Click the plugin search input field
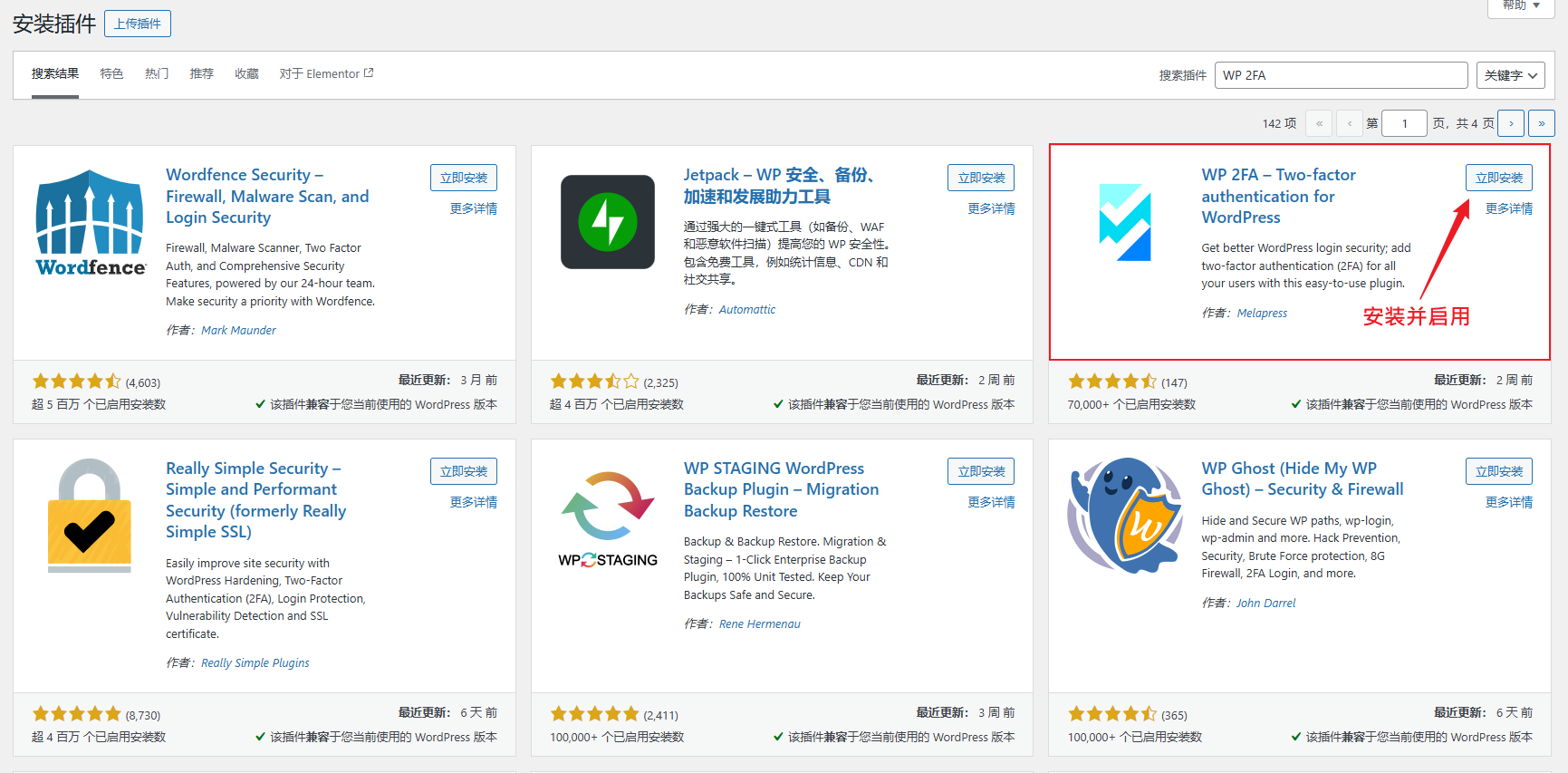Screen dimensions: 1568x773 coord(1341,75)
